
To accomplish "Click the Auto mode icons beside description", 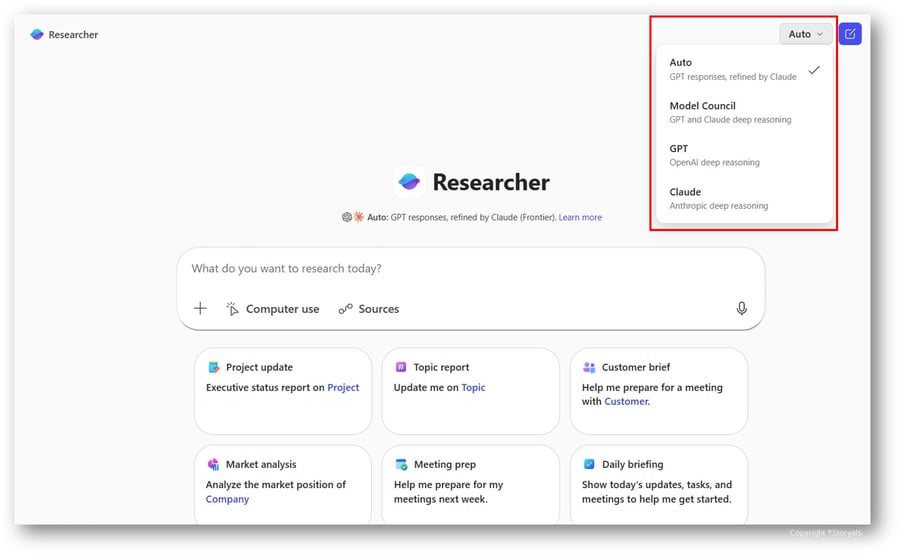I will click(x=353, y=217).
